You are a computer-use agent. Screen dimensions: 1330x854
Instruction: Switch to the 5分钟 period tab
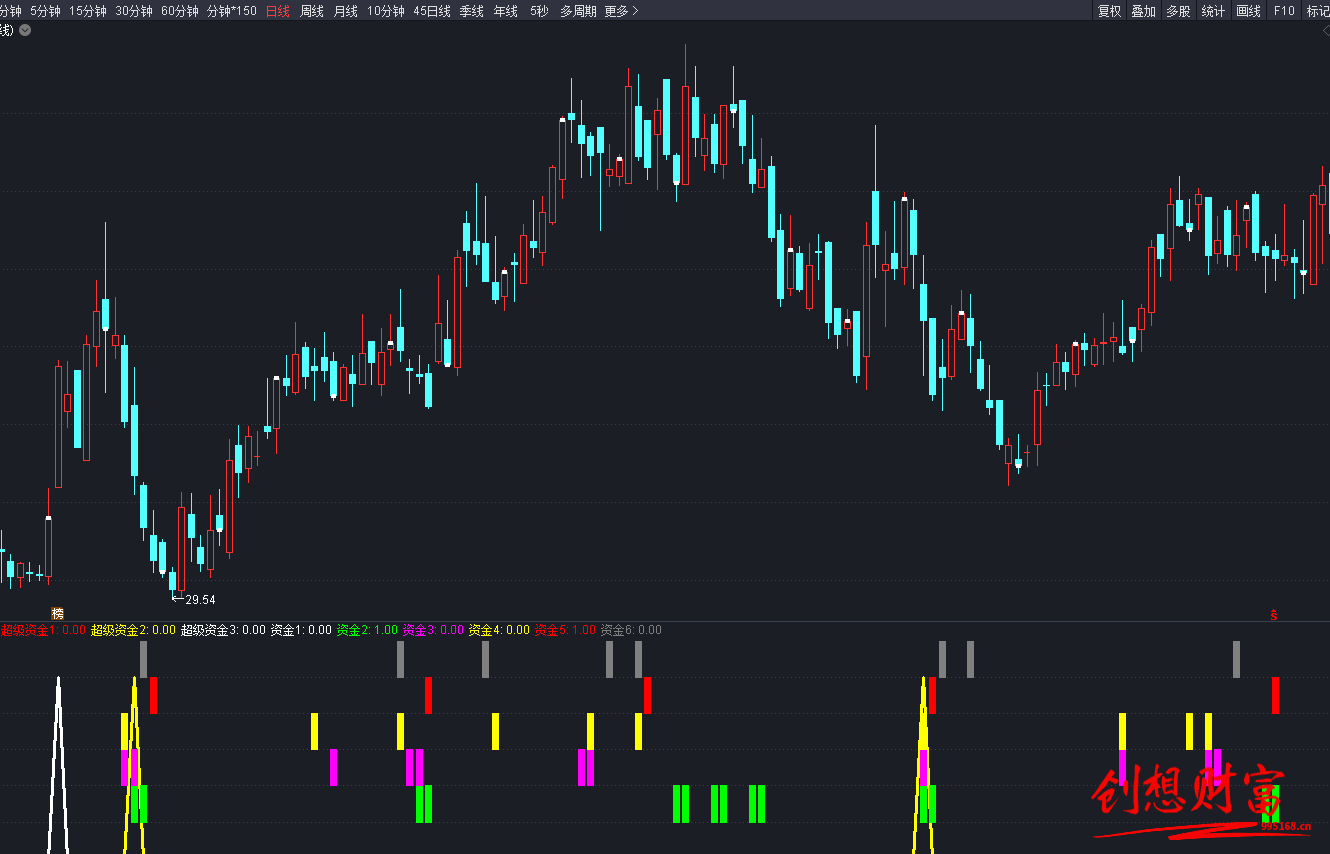point(45,11)
